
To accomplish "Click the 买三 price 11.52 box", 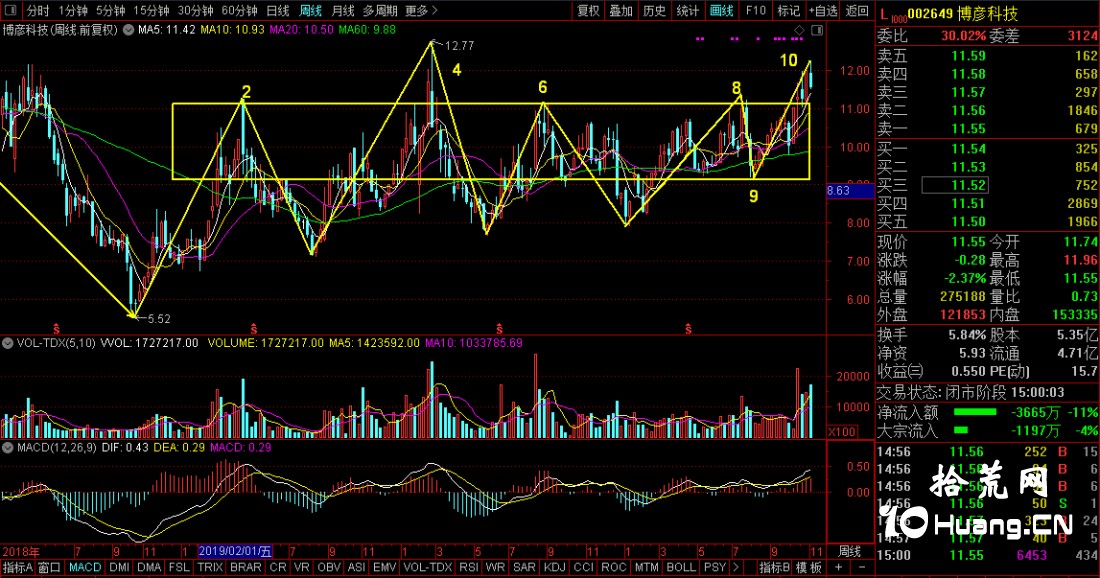I will pos(955,185).
